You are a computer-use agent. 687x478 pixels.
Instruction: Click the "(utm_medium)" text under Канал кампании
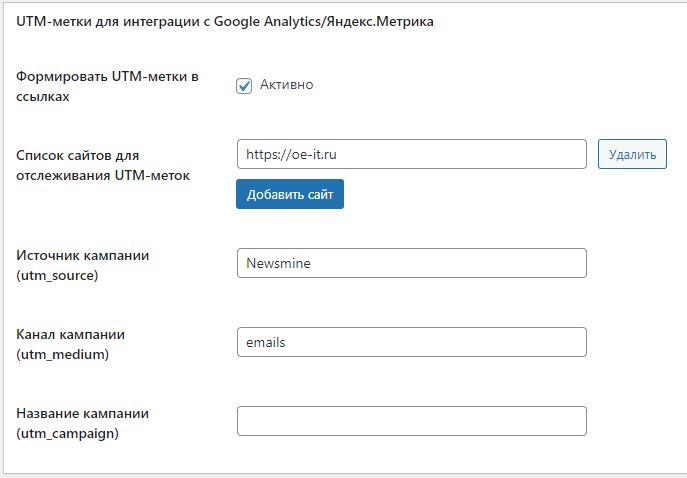pyautogui.click(x=61, y=353)
